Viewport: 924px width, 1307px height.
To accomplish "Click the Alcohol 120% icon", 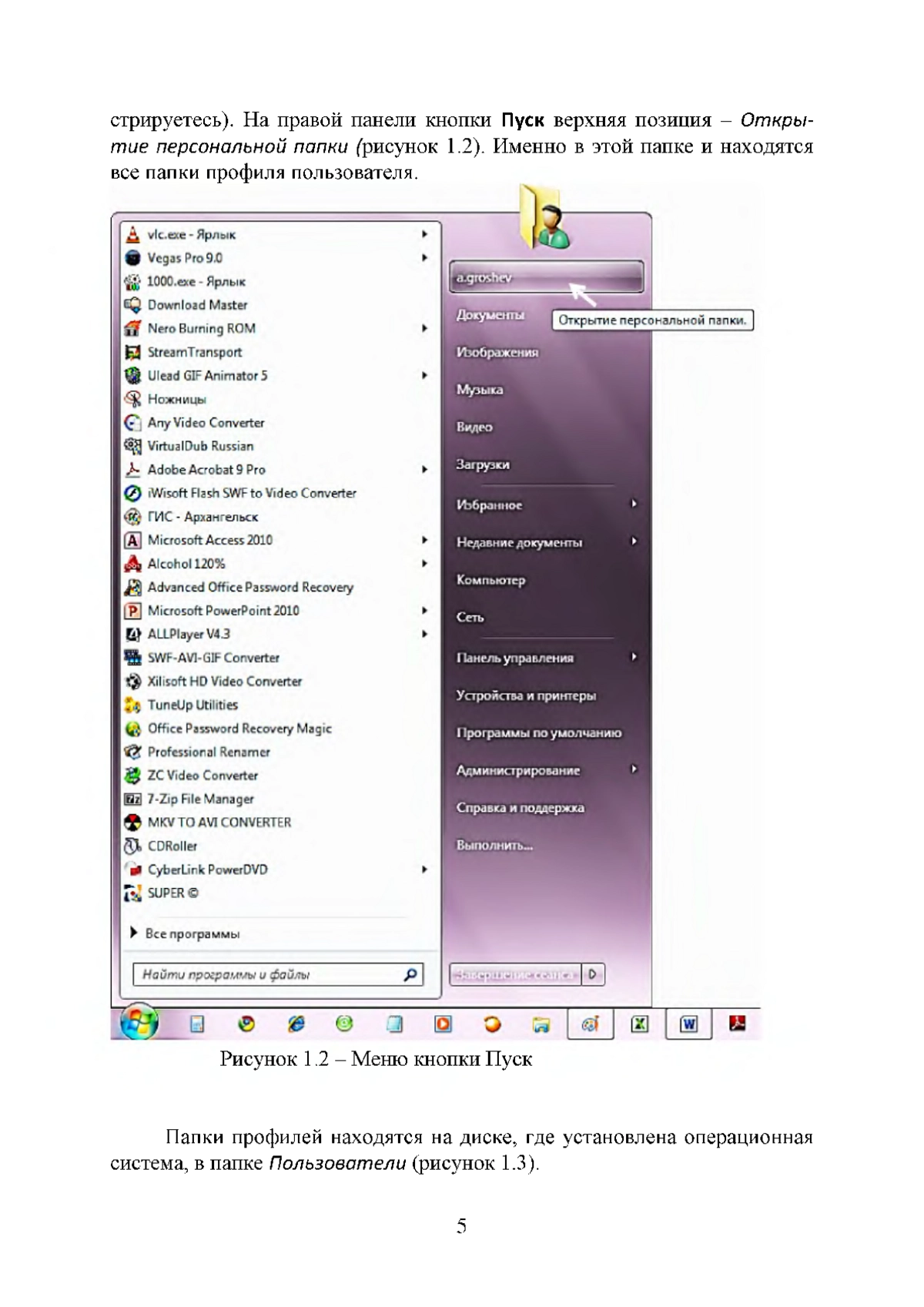I will click(133, 564).
